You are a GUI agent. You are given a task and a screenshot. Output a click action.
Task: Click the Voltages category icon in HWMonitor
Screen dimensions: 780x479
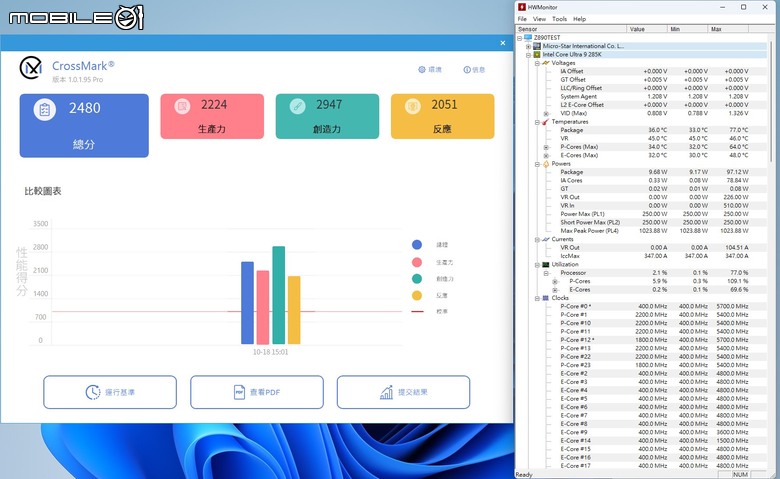(x=546, y=63)
